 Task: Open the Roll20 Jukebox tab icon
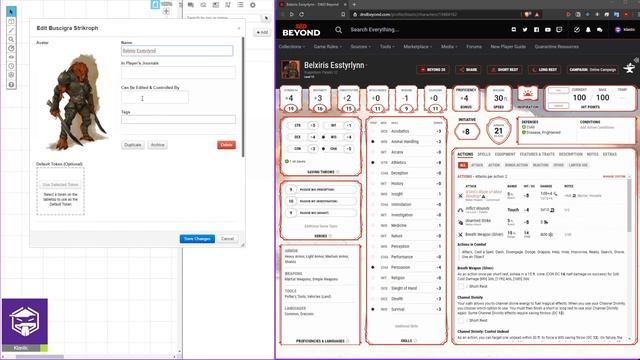pyautogui.click(x=228, y=5)
